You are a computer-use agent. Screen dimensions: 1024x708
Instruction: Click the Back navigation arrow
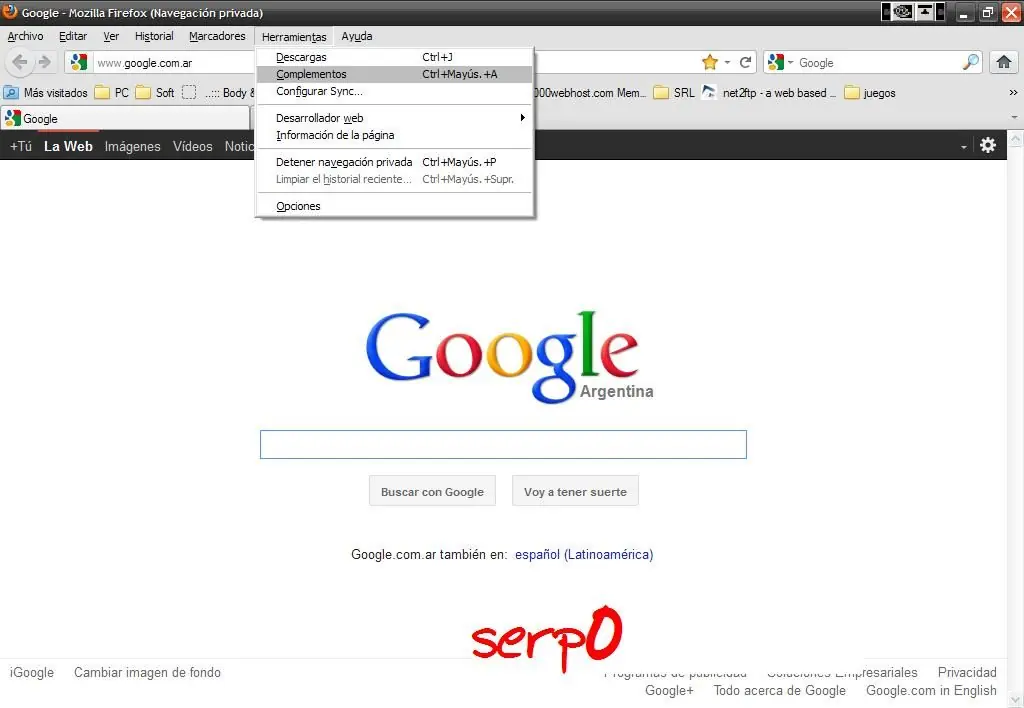[x=20, y=62]
